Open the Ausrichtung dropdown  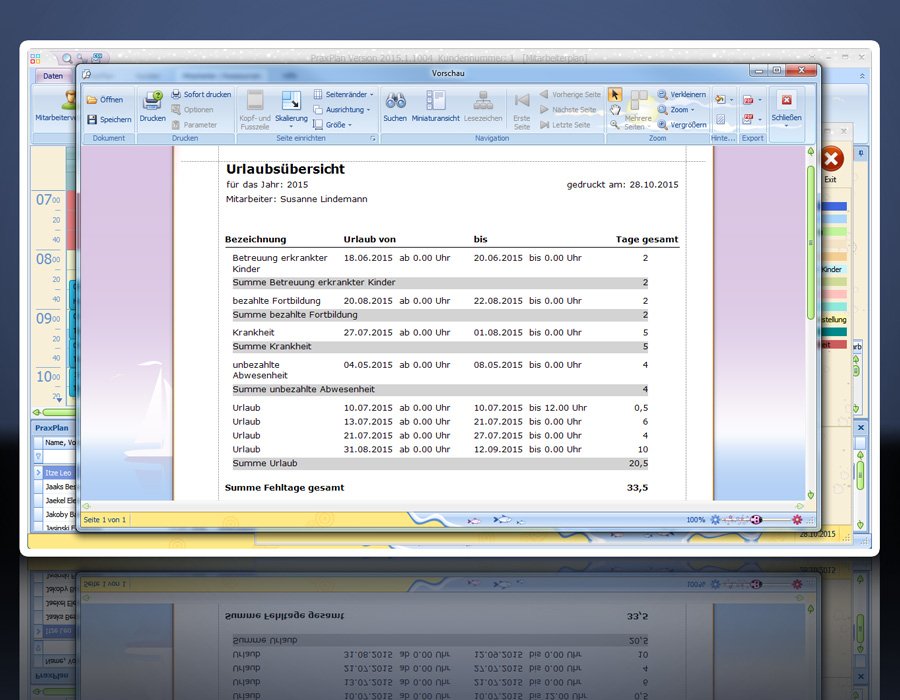click(342, 110)
